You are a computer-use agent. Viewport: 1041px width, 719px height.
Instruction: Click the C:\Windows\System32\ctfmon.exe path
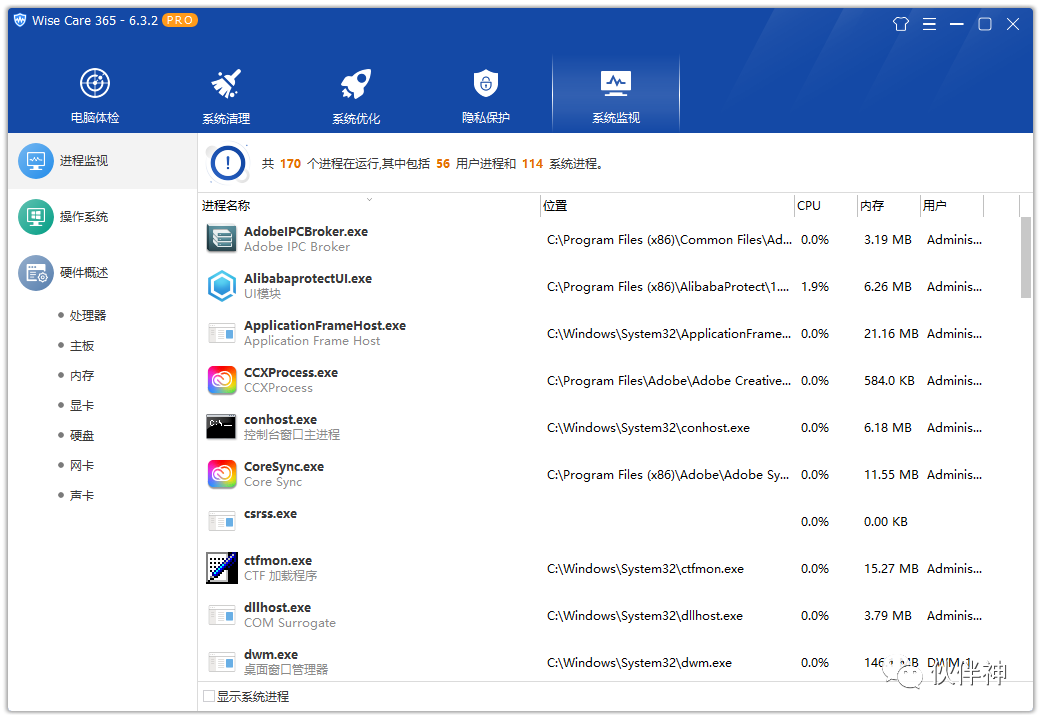point(645,569)
